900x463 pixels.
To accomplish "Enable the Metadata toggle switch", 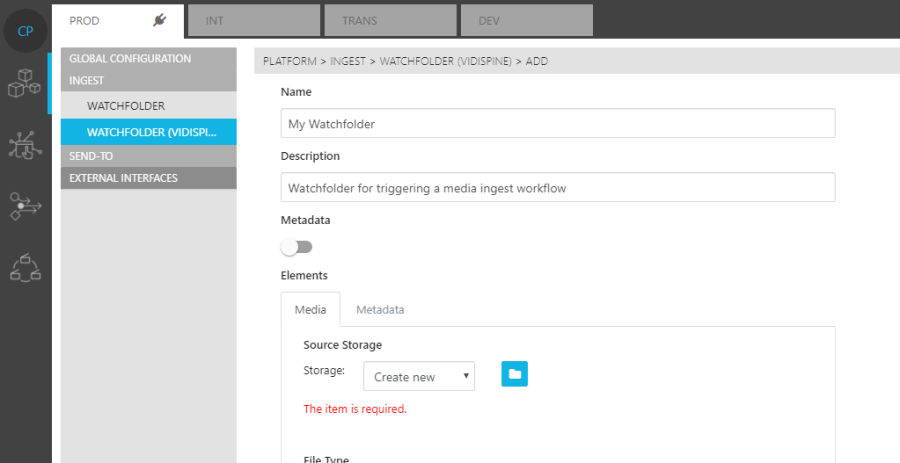I will point(296,247).
